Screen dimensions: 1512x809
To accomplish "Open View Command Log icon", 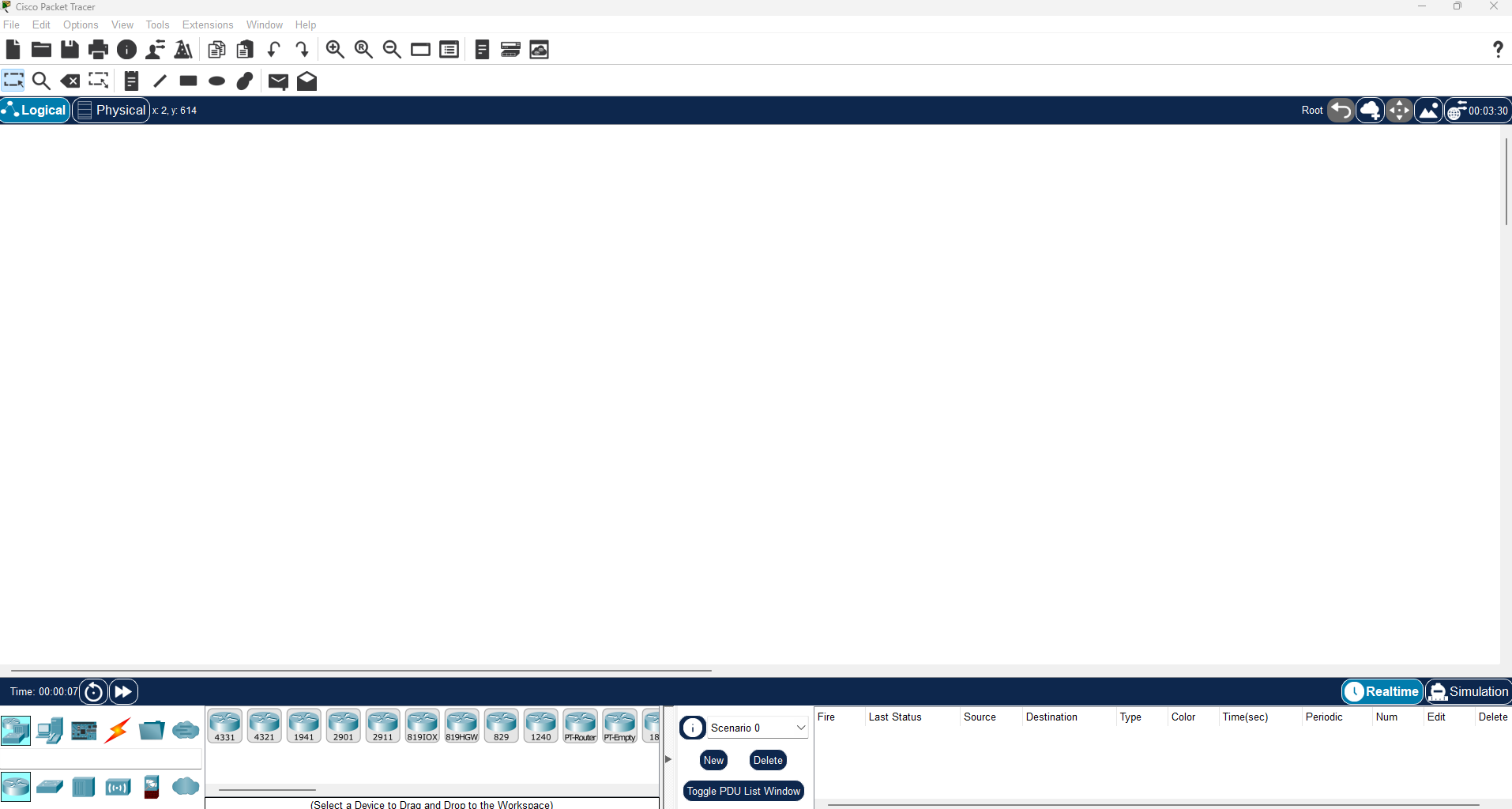I will pos(482,50).
